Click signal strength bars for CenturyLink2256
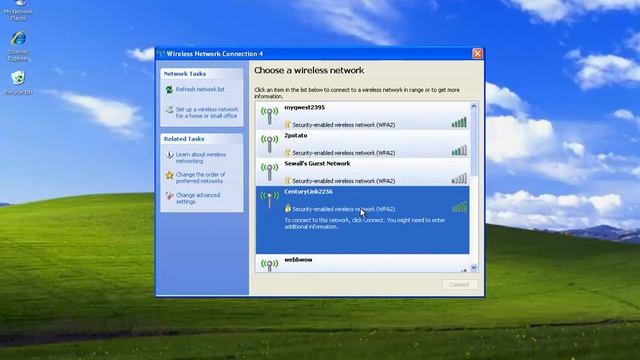The height and width of the screenshot is (360, 640). click(x=459, y=207)
